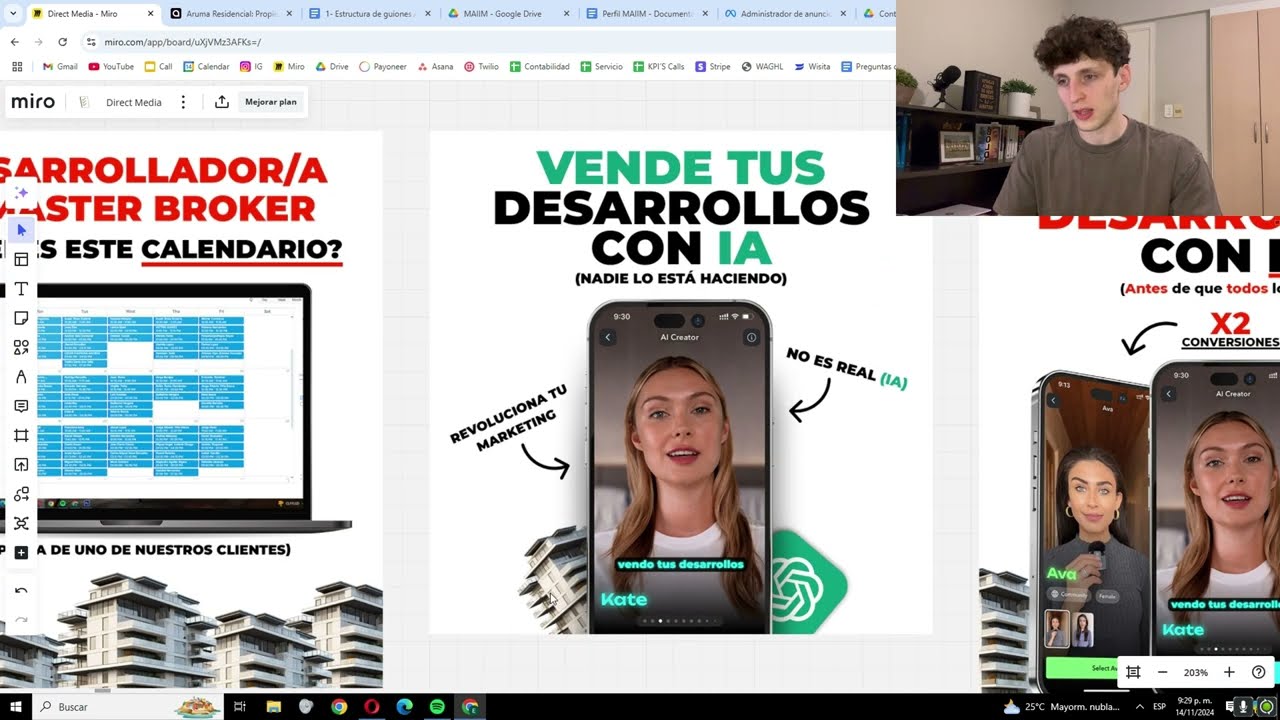This screenshot has width=1280, height=720.
Task: Open the YouTube bookmark
Action: [x=111, y=67]
